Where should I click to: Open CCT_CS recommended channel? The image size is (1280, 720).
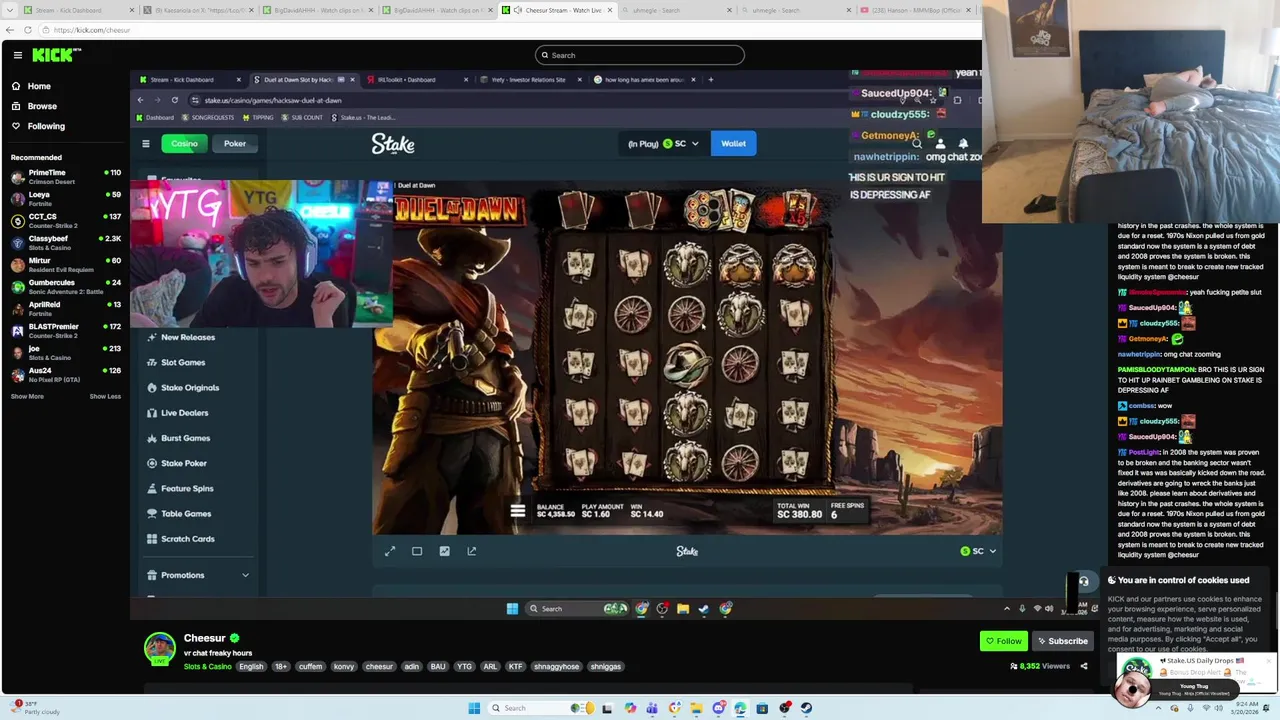(65, 221)
